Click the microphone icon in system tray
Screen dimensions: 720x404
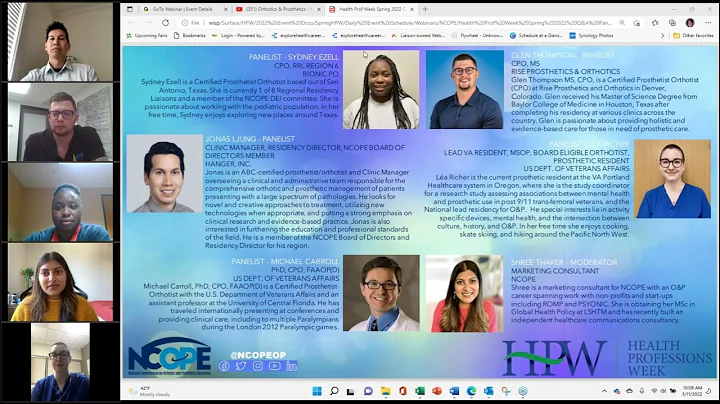(x=641, y=391)
